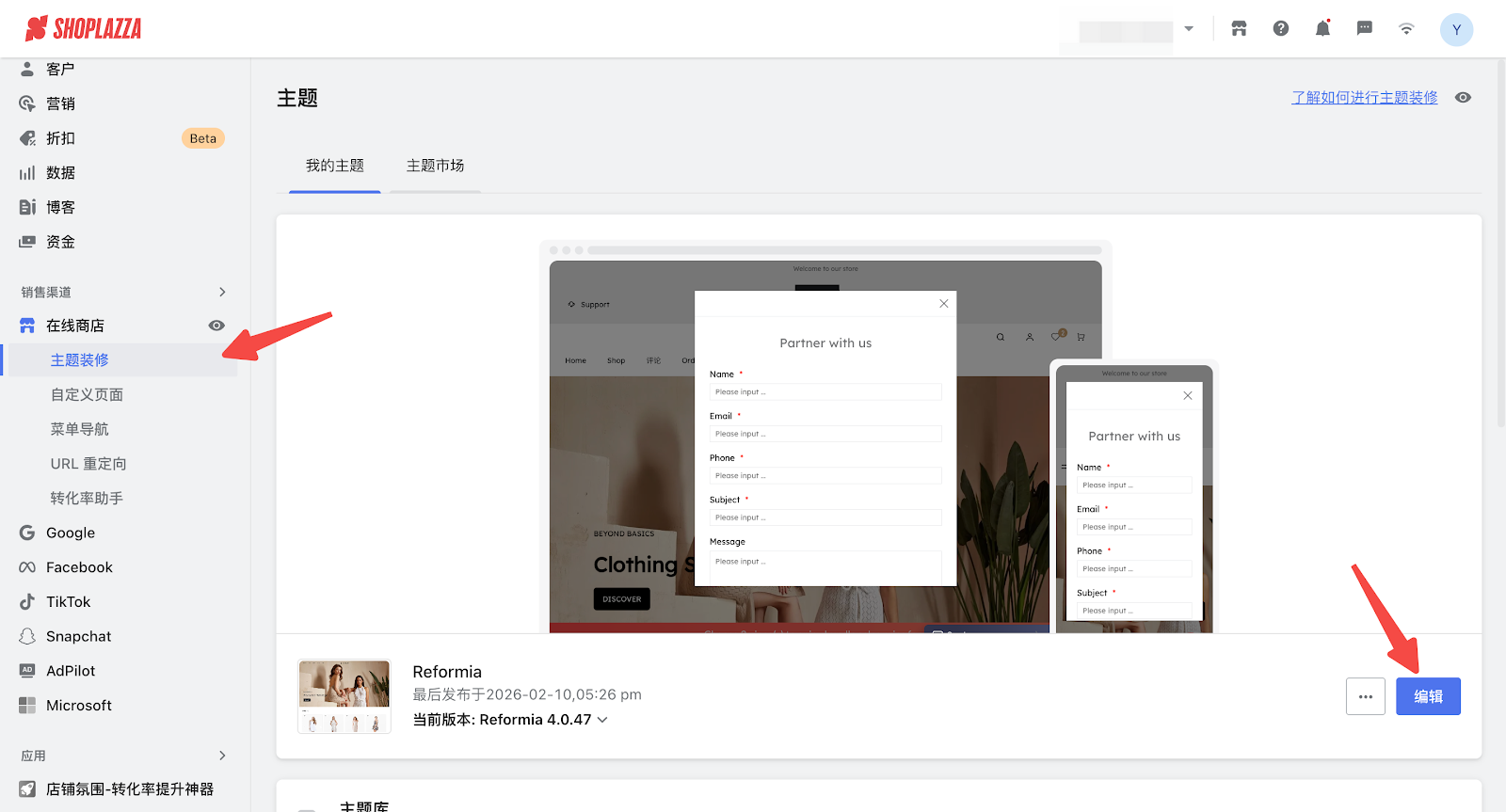The height and width of the screenshot is (812, 1506).
Task: Click the store front icon in header
Action: pos(1239,29)
